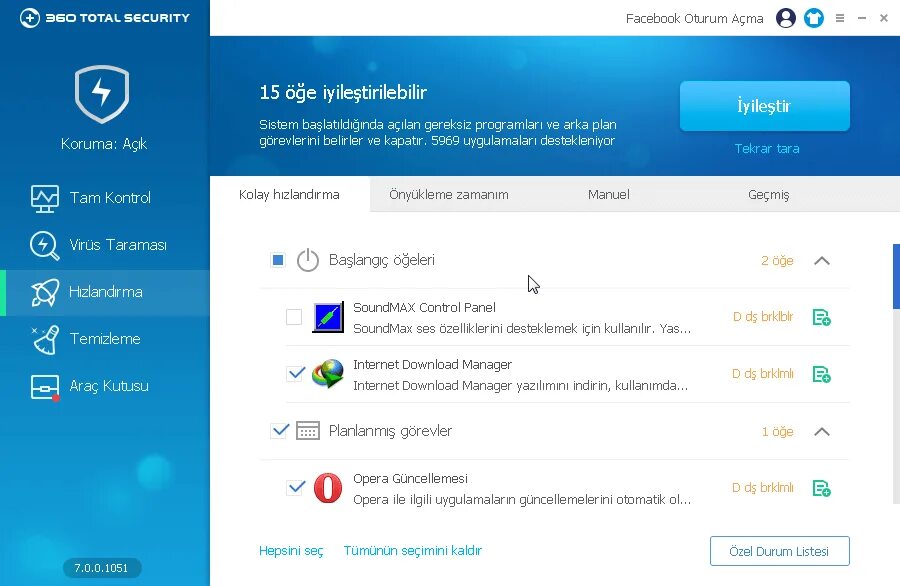Click the 360 Total Security logo
The image size is (900, 586).
[104, 18]
